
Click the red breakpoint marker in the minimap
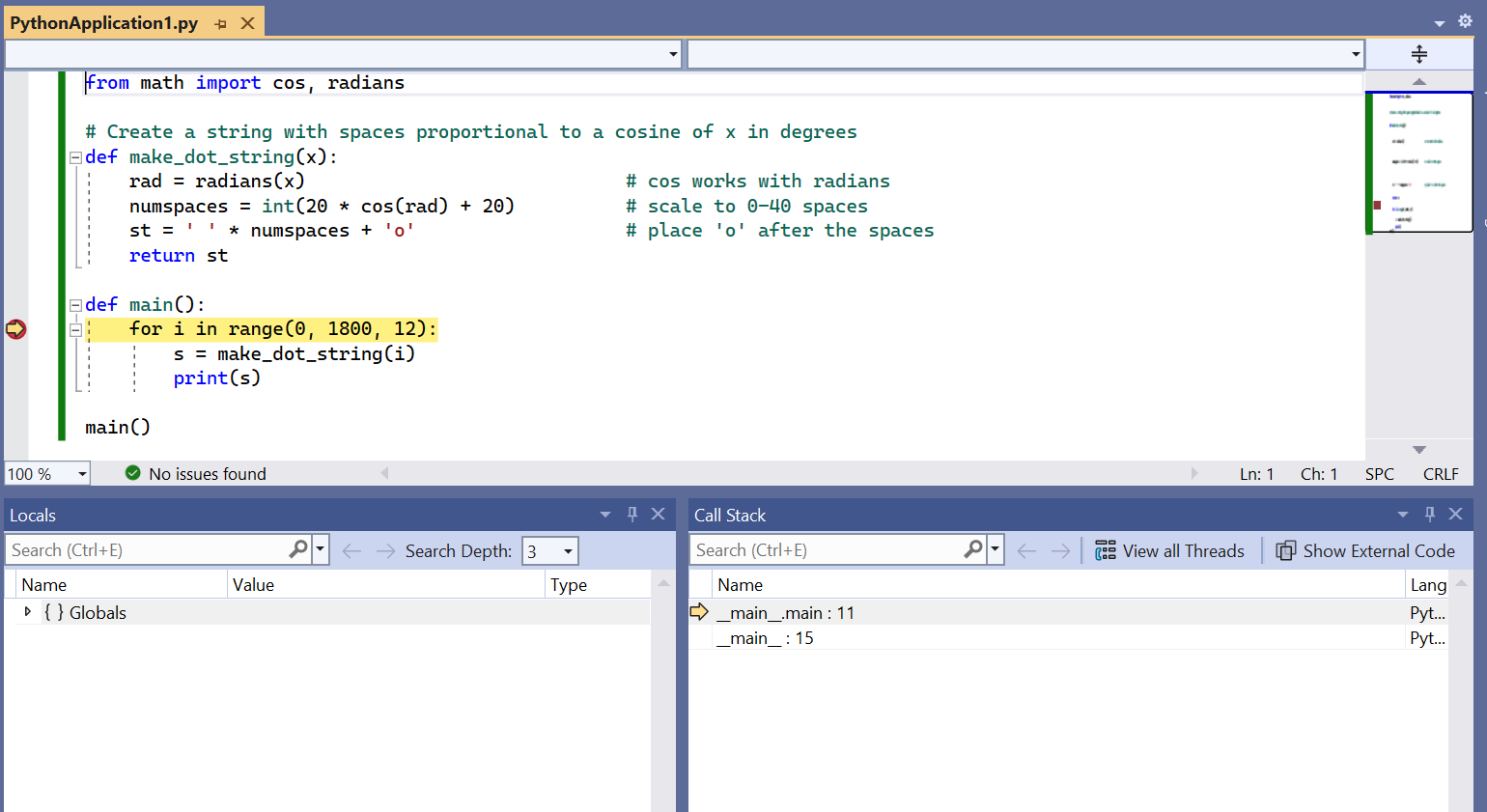tap(1377, 205)
